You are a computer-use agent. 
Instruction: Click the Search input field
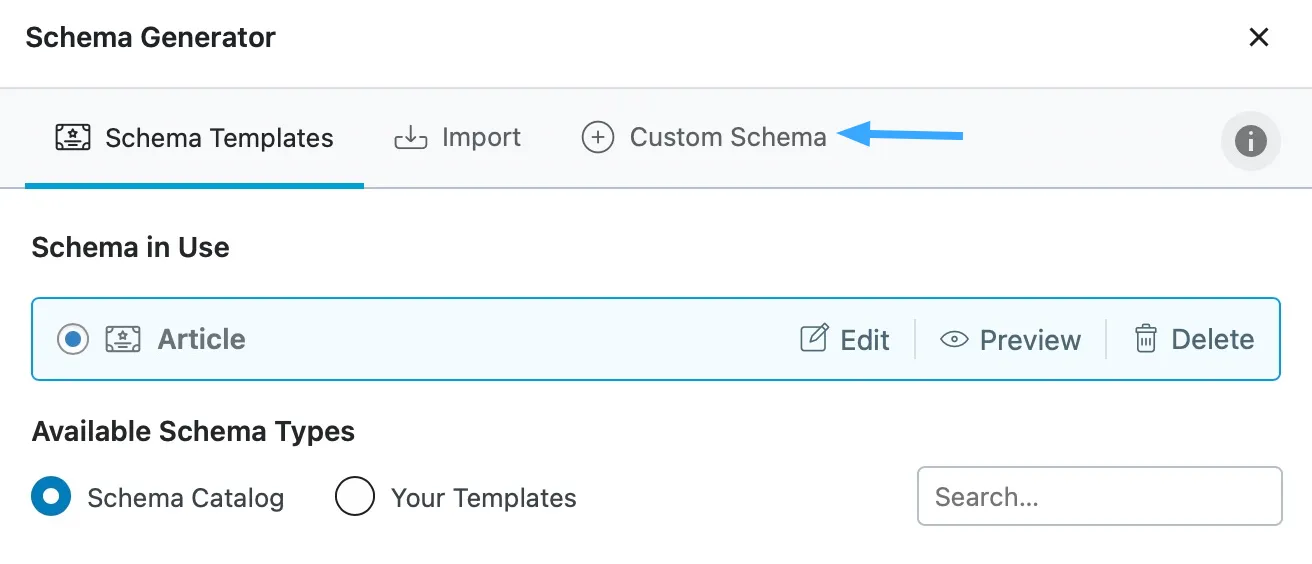1099,496
